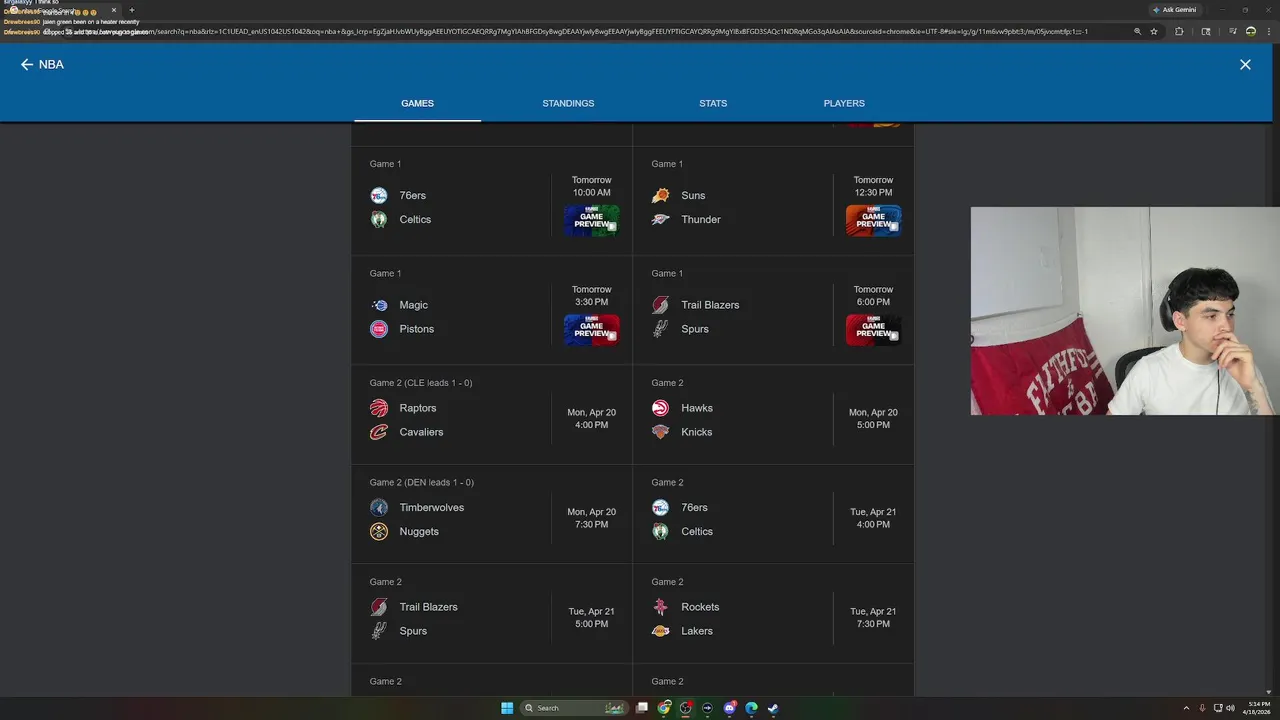Image resolution: width=1280 pixels, height=720 pixels.
Task: Click the Raptors team logo
Action: (379, 408)
